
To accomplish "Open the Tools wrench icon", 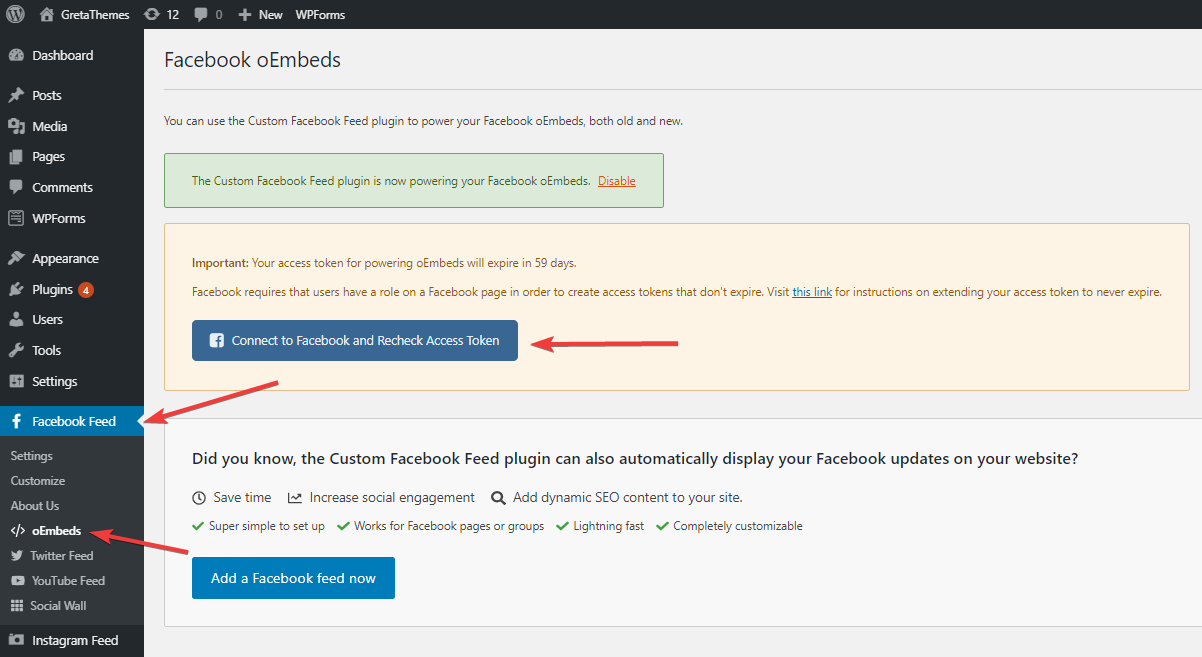I will (18, 350).
